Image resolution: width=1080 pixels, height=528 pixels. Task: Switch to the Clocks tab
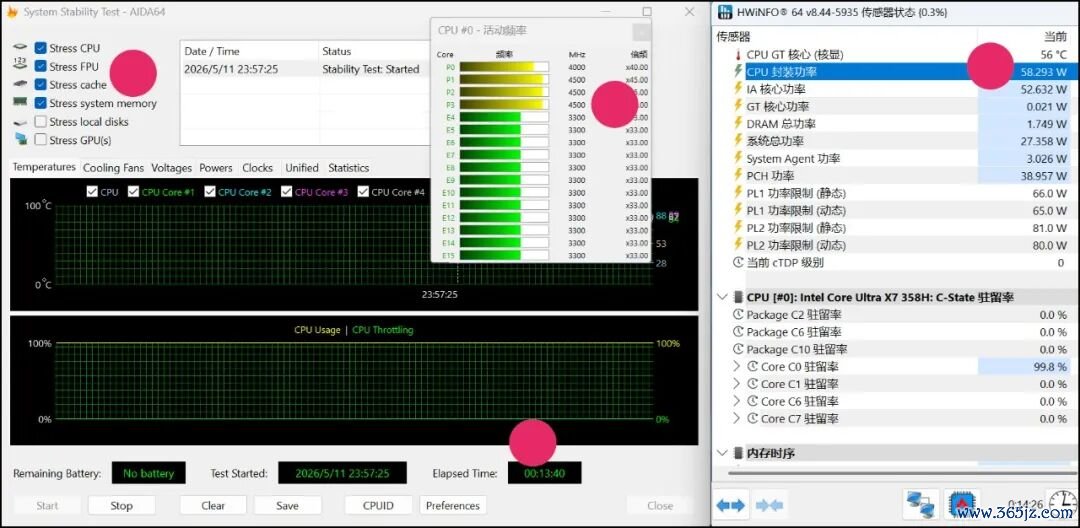click(x=258, y=168)
